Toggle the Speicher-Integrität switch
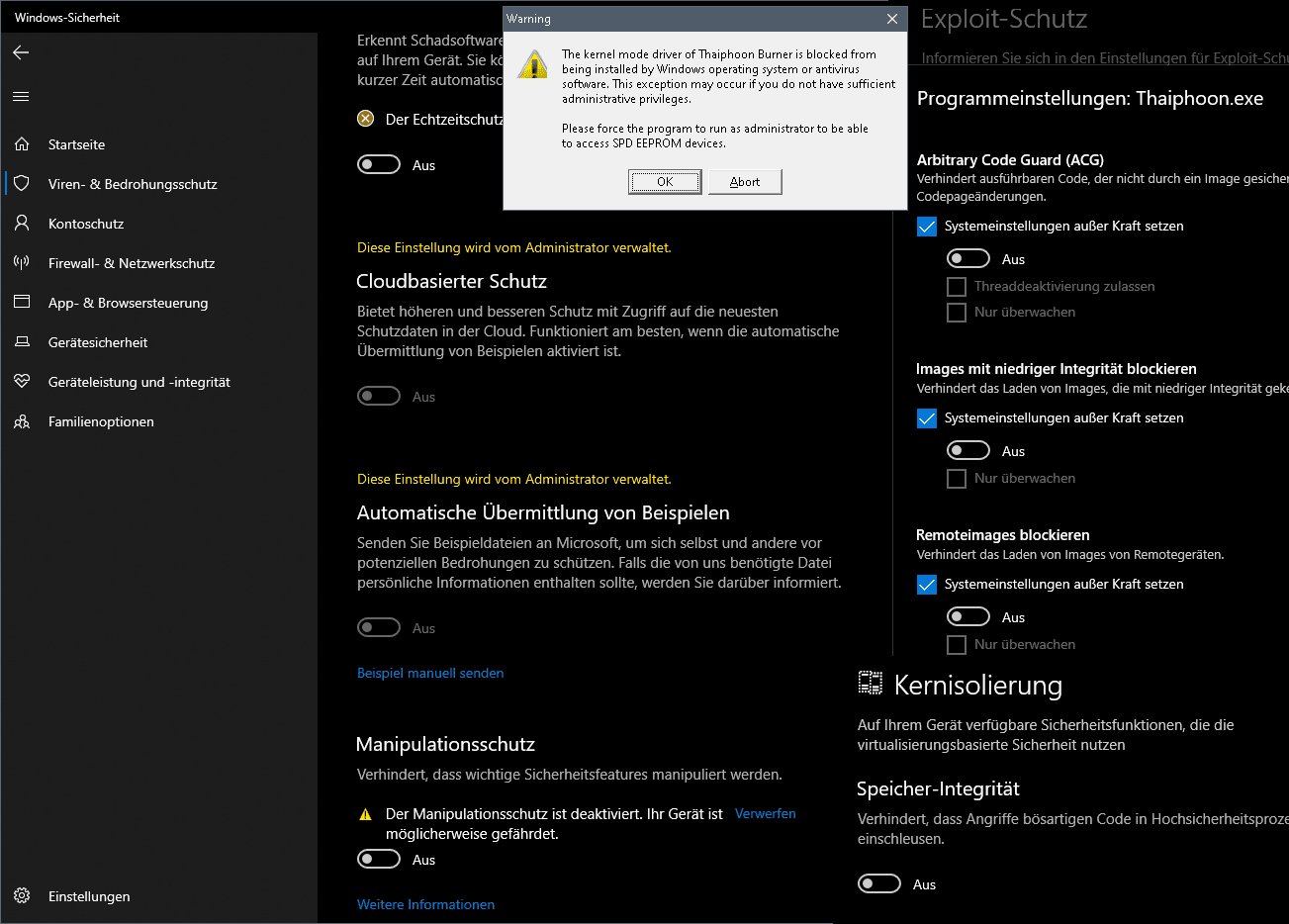The width and height of the screenshot is (1289, 924). (879, 883)
